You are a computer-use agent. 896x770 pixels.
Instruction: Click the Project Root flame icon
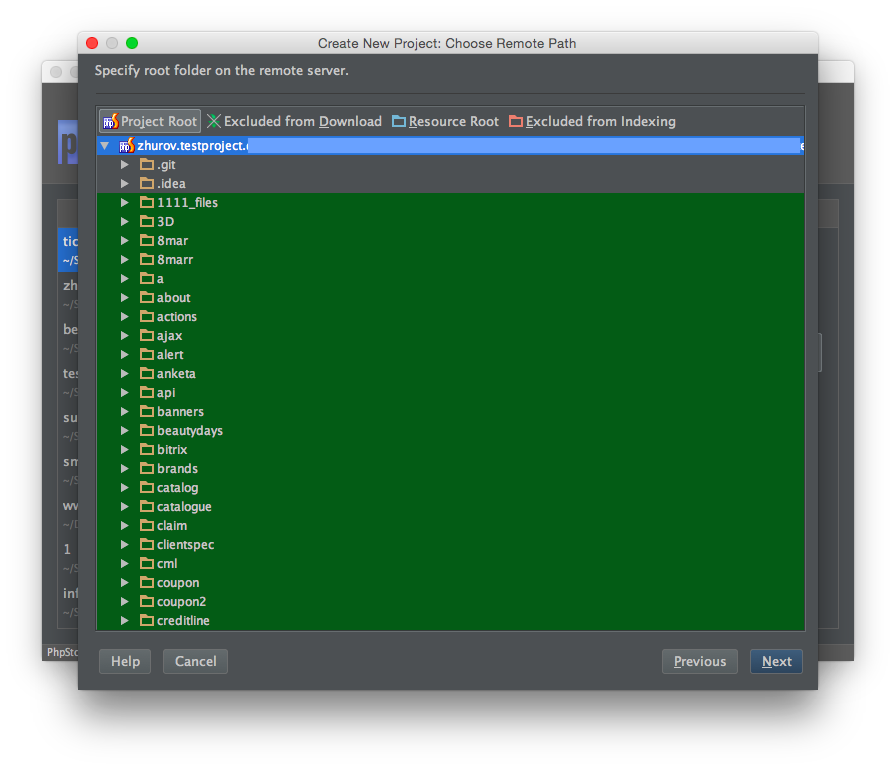pyautogui.click(x=110, y=121)
